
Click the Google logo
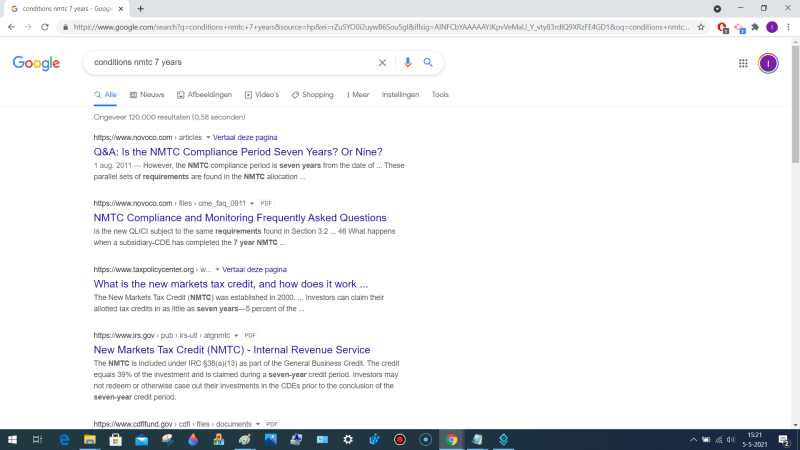coord(36,63)
